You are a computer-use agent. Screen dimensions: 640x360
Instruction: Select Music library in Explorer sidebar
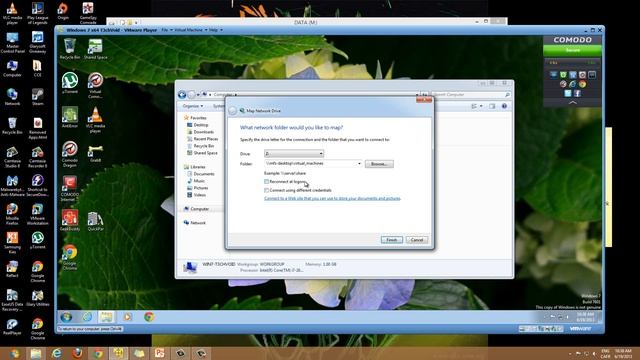tap(196, 181)
